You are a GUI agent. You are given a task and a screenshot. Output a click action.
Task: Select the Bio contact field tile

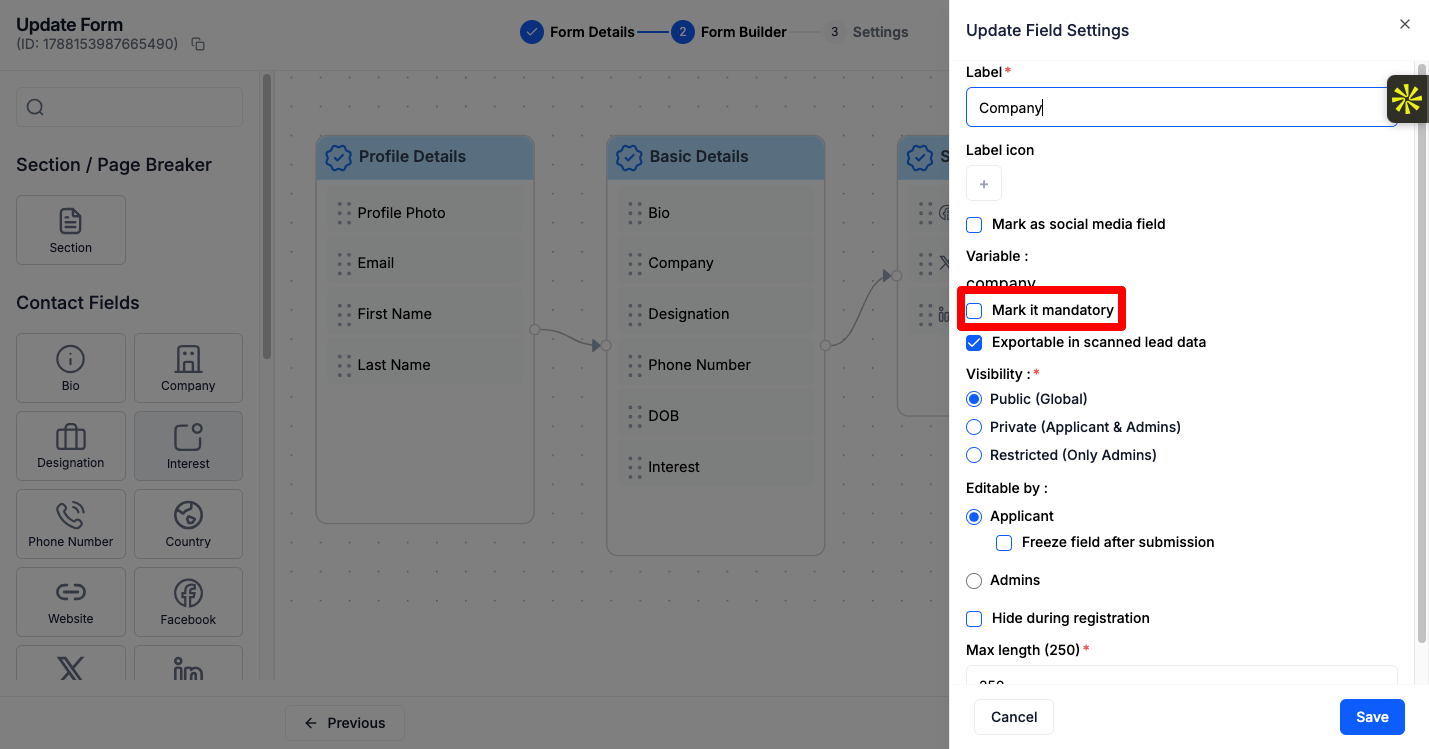[x=71, y=368]
